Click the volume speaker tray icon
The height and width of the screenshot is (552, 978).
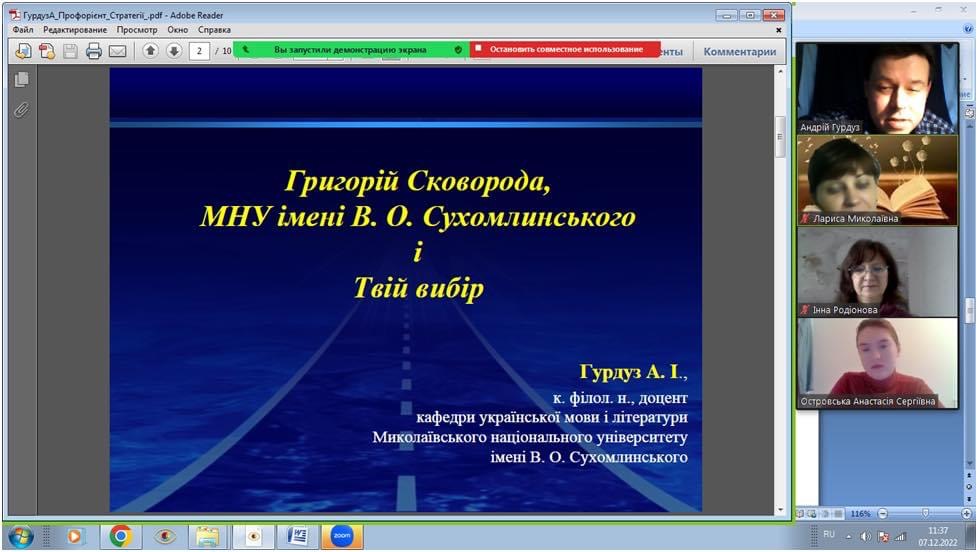point(865,536)
